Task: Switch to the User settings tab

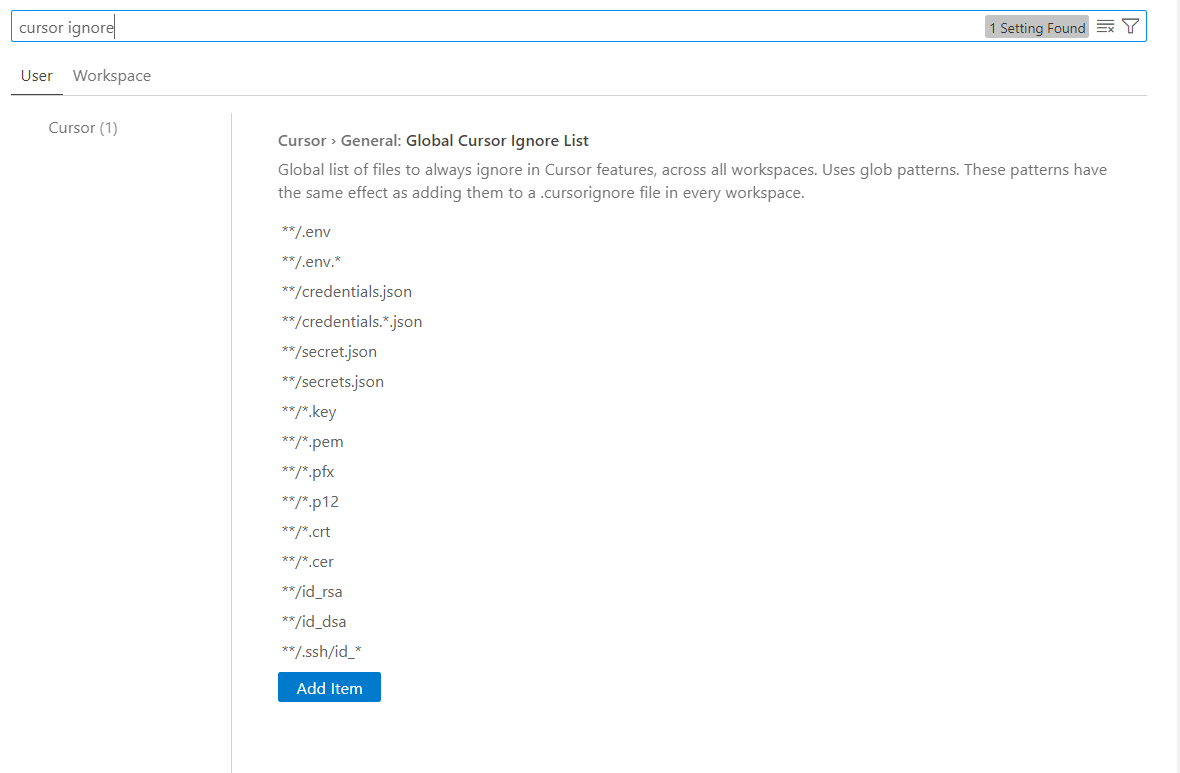Action: pos(37,76)
